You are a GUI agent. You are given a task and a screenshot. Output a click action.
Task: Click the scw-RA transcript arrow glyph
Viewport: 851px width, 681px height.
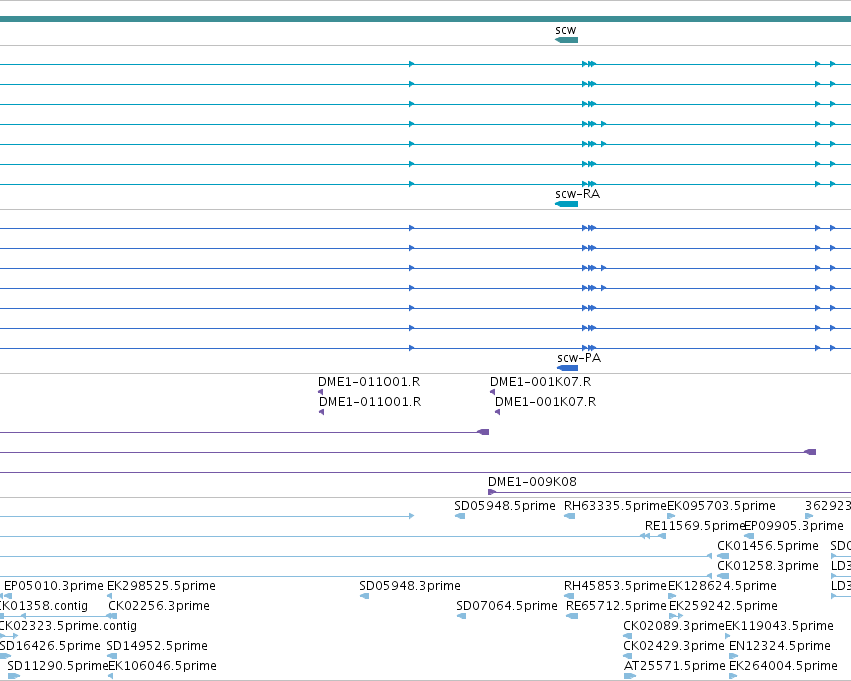[x=567, y=204]
